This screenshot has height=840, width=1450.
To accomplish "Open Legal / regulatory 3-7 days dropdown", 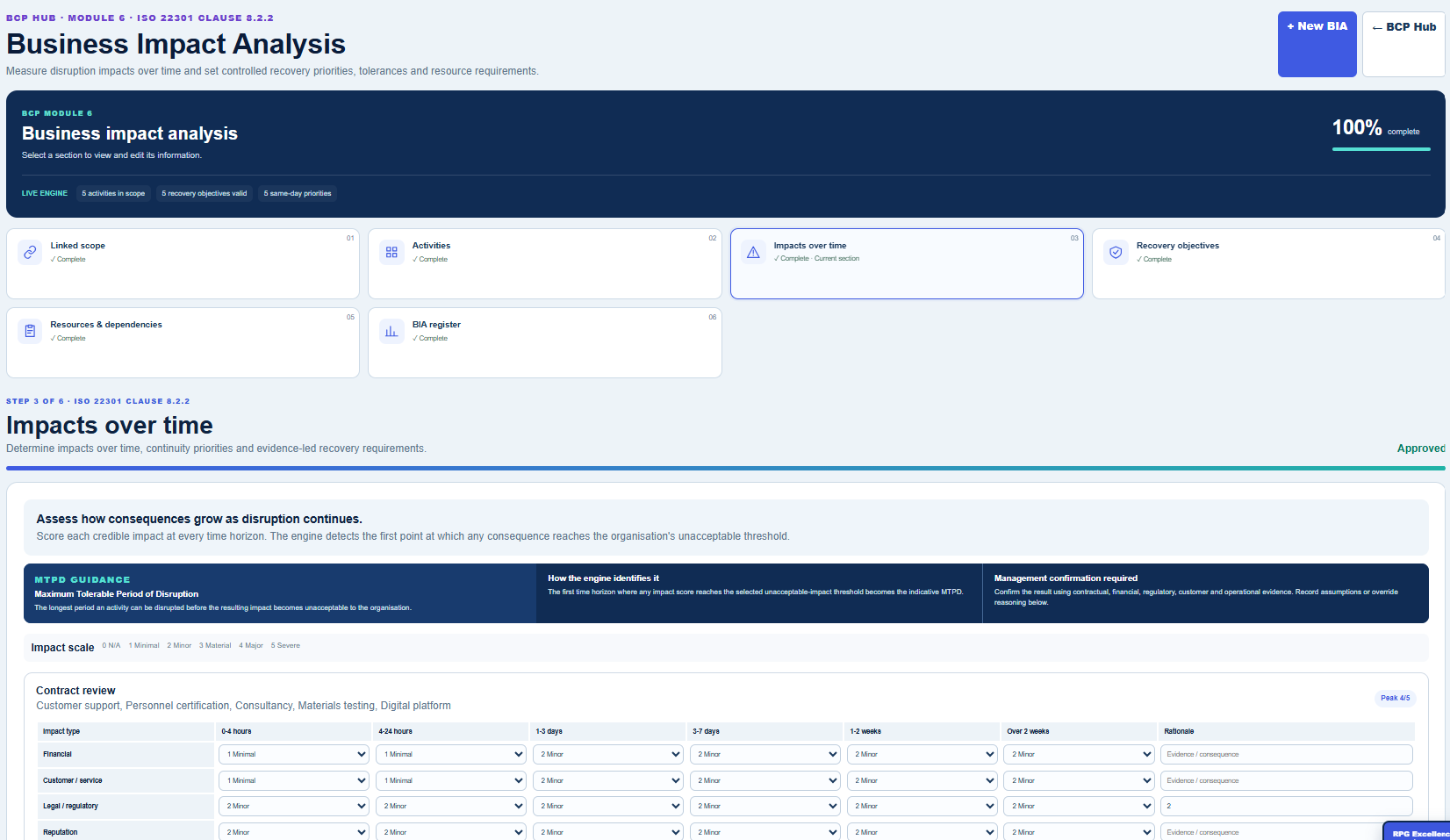I will [x=765, y=806].
